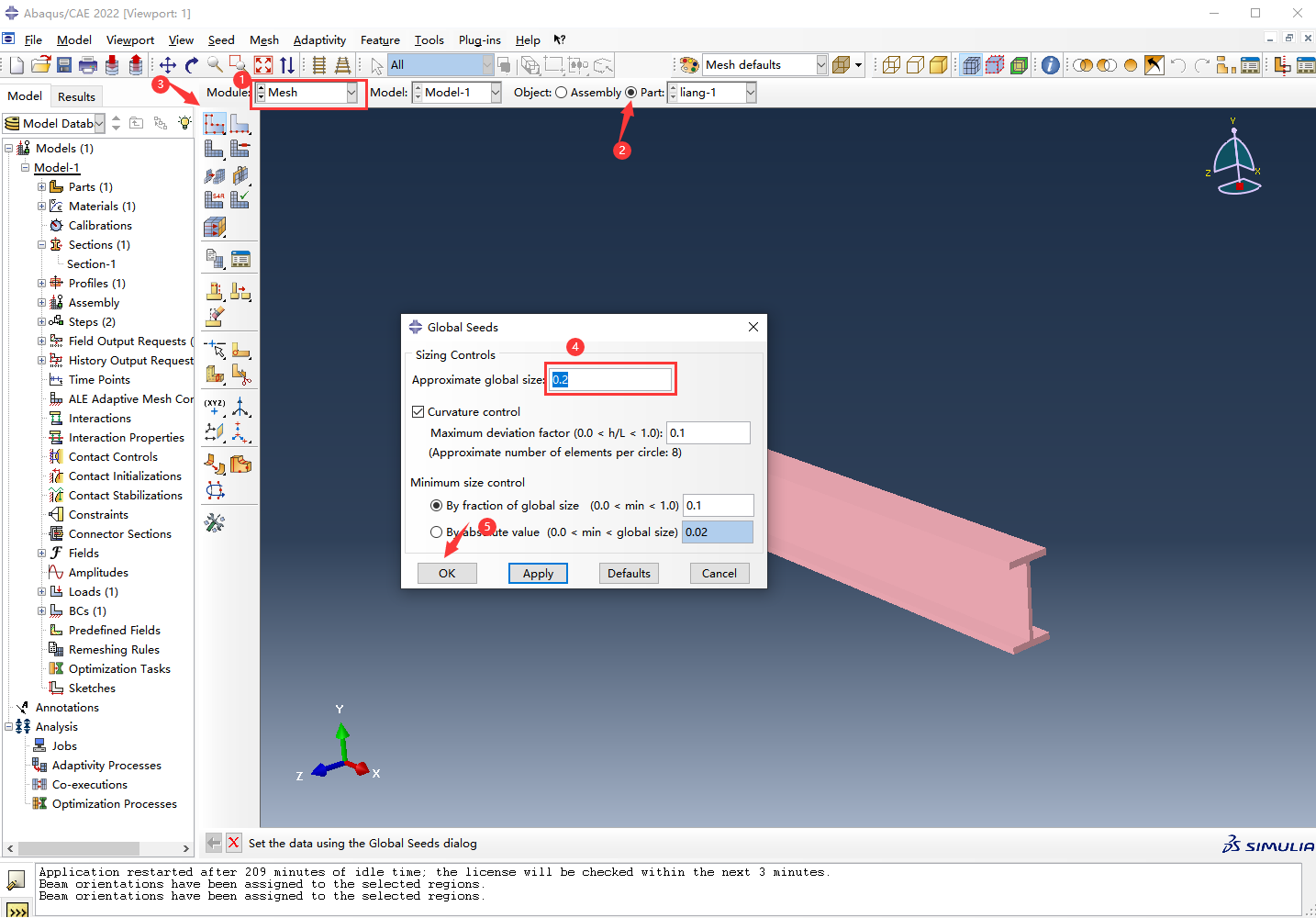Screen dimensions: 1316x918
Task: Click the Pan View tool
Action: 168,65
